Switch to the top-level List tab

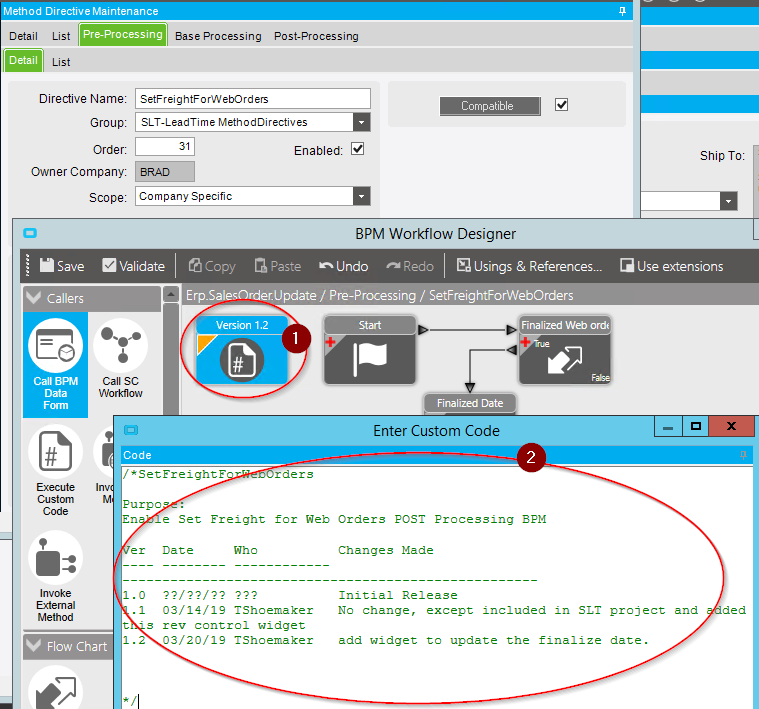click(x=61, y=36)
